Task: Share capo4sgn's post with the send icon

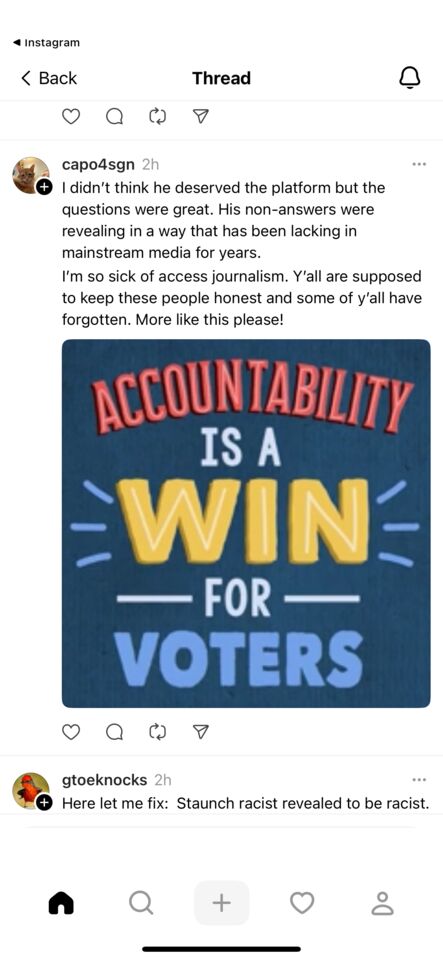Action: 201,731
